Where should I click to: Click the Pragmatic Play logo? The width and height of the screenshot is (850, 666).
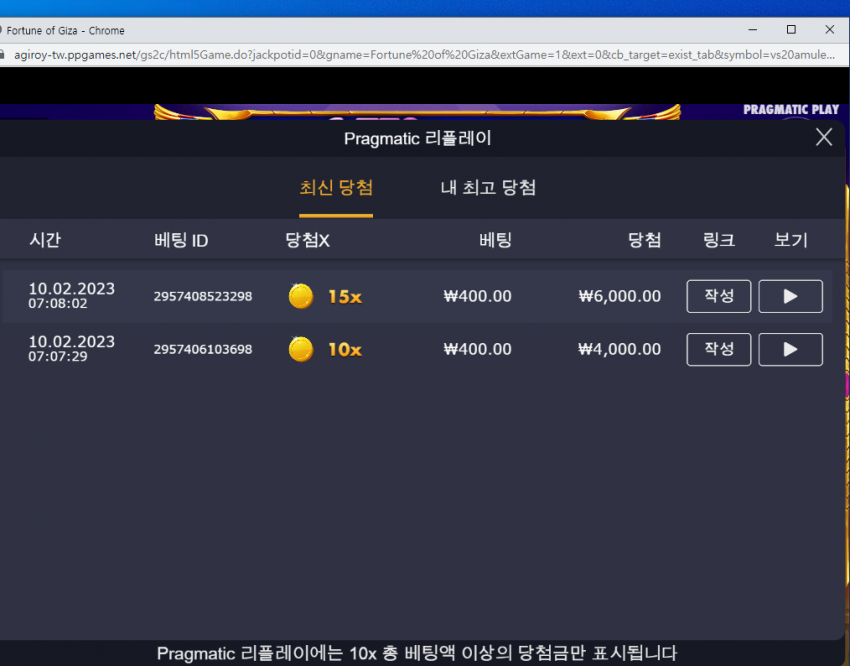(x=791, y=109)
